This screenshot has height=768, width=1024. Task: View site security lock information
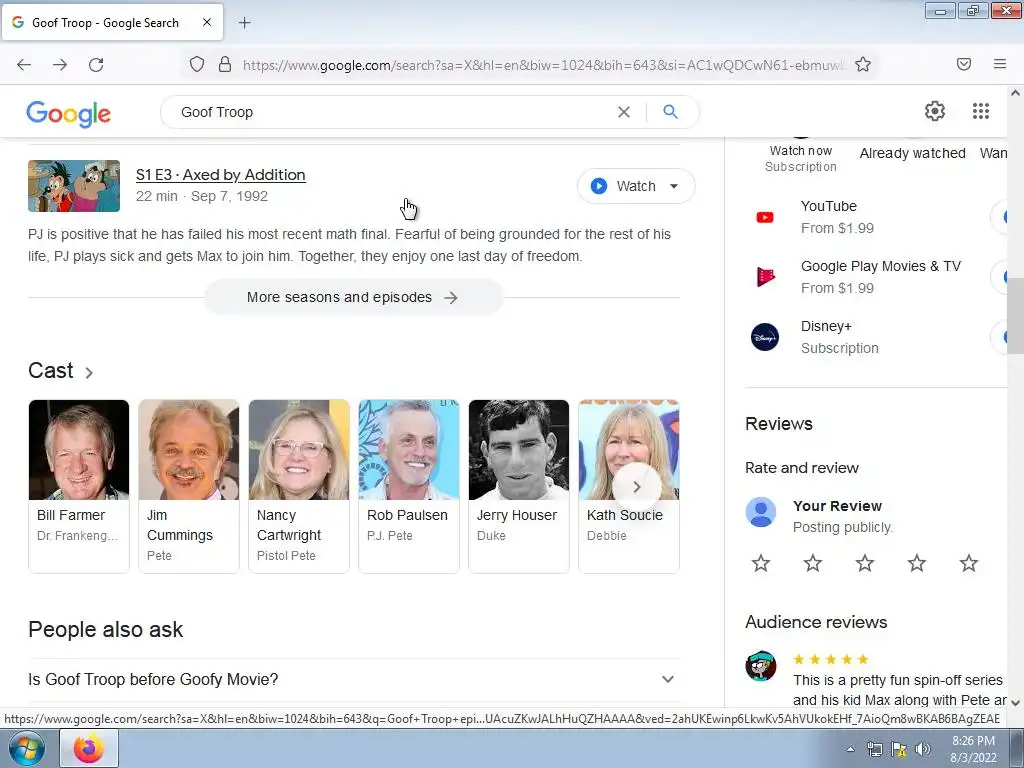click(x=225, y=64)
